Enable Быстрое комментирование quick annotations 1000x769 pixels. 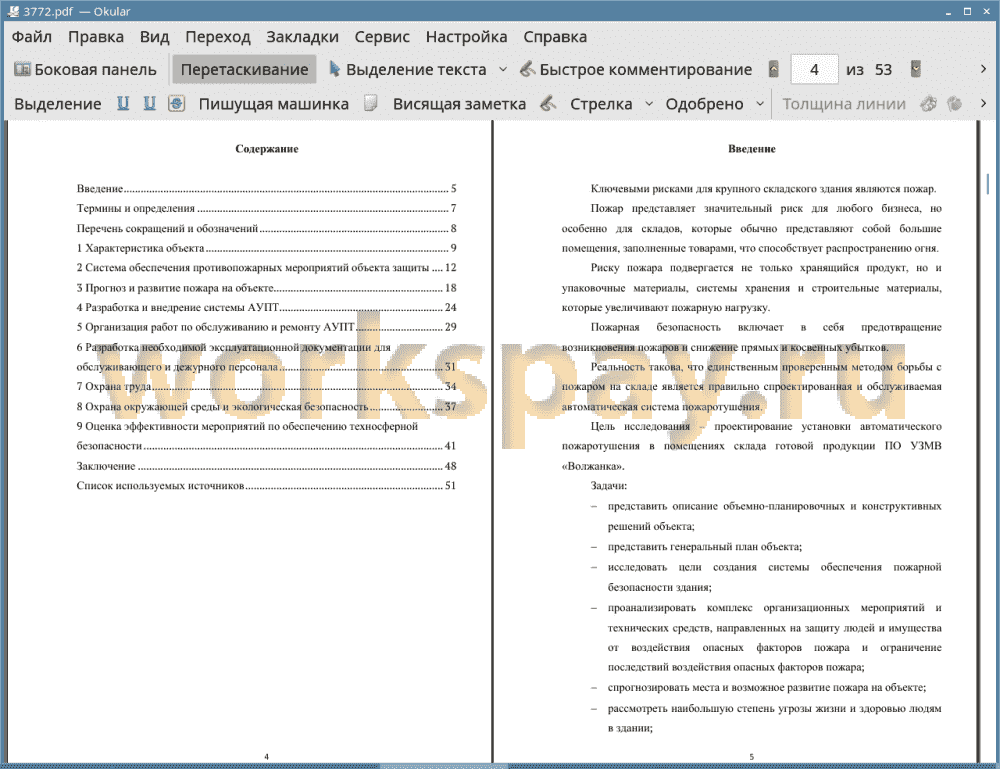click(635, 70)
